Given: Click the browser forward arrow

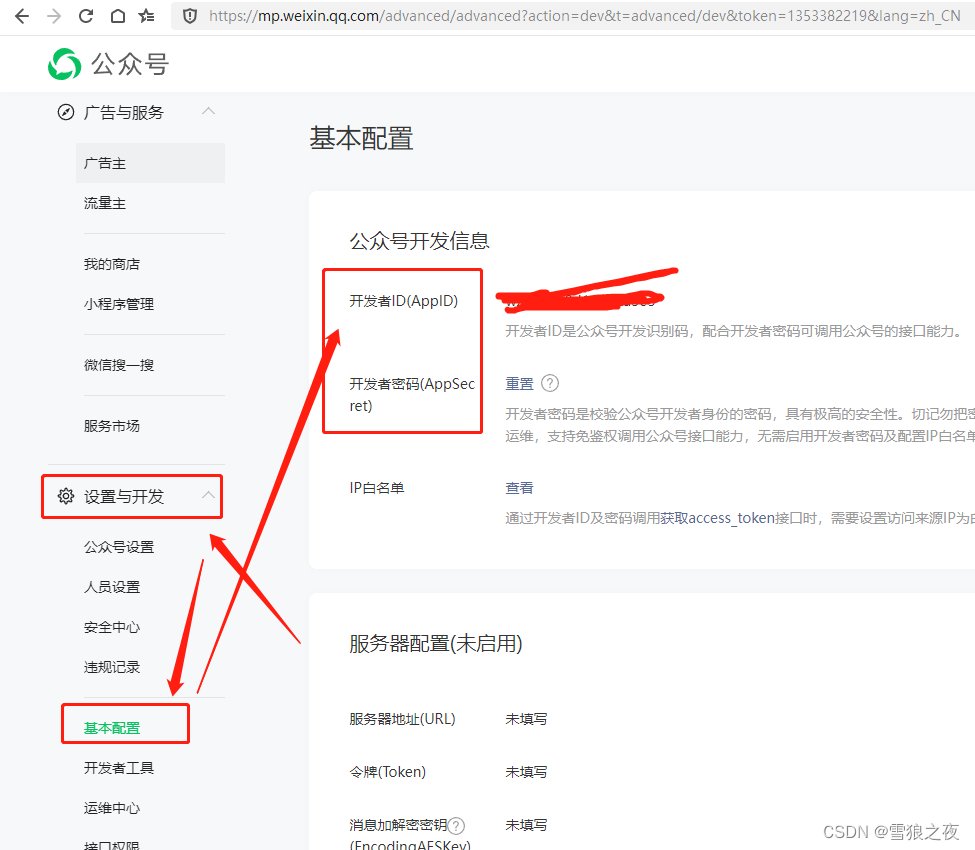Looking at the screenshot, I should 54,16.
